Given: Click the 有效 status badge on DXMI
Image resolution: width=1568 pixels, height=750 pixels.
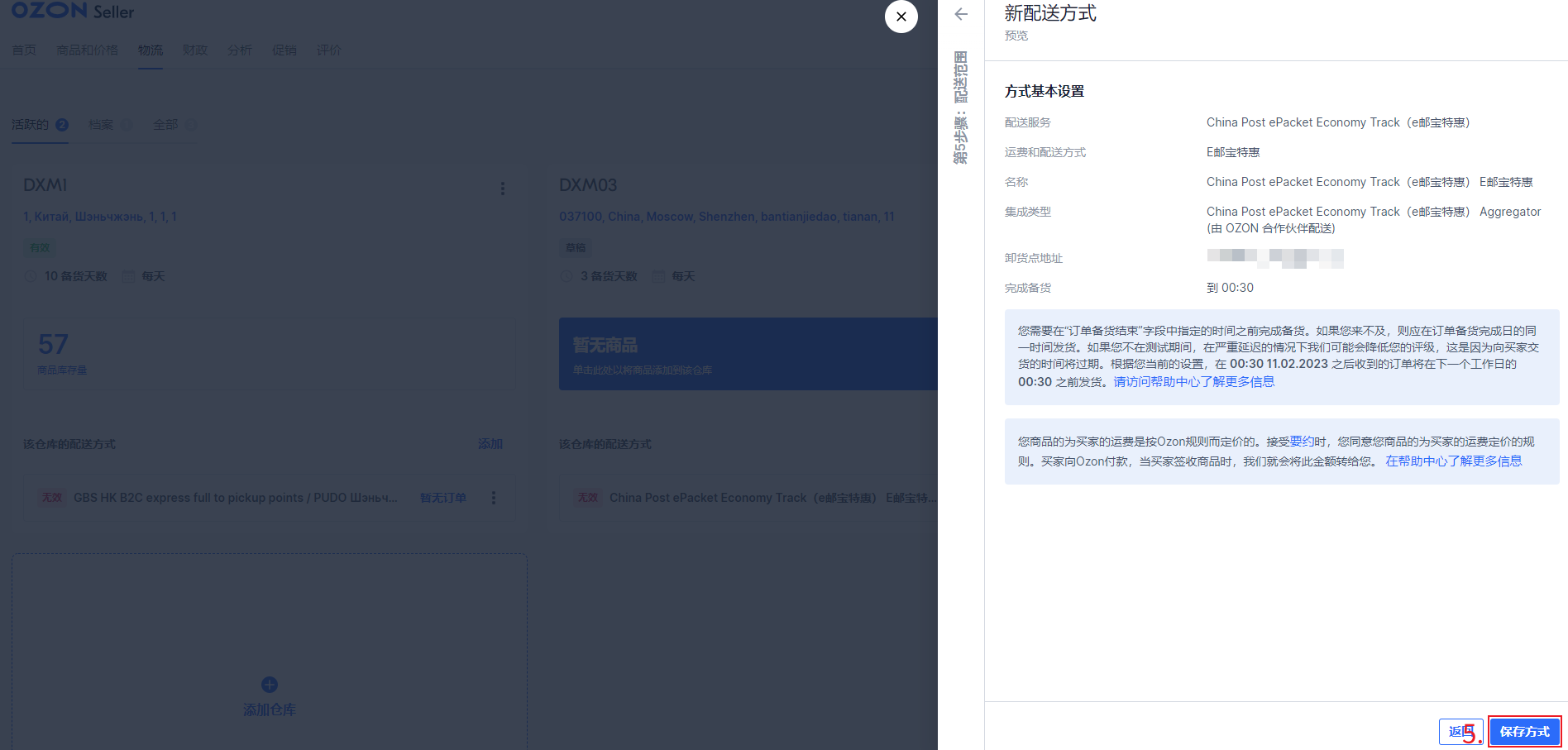Looking at the screenshot, I should coord(40,248).
